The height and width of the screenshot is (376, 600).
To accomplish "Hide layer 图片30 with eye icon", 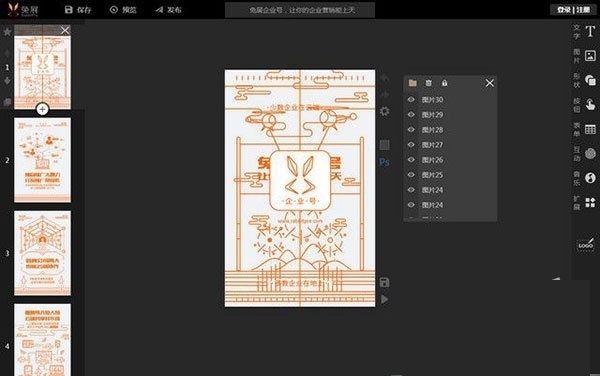I will point(411,99).
